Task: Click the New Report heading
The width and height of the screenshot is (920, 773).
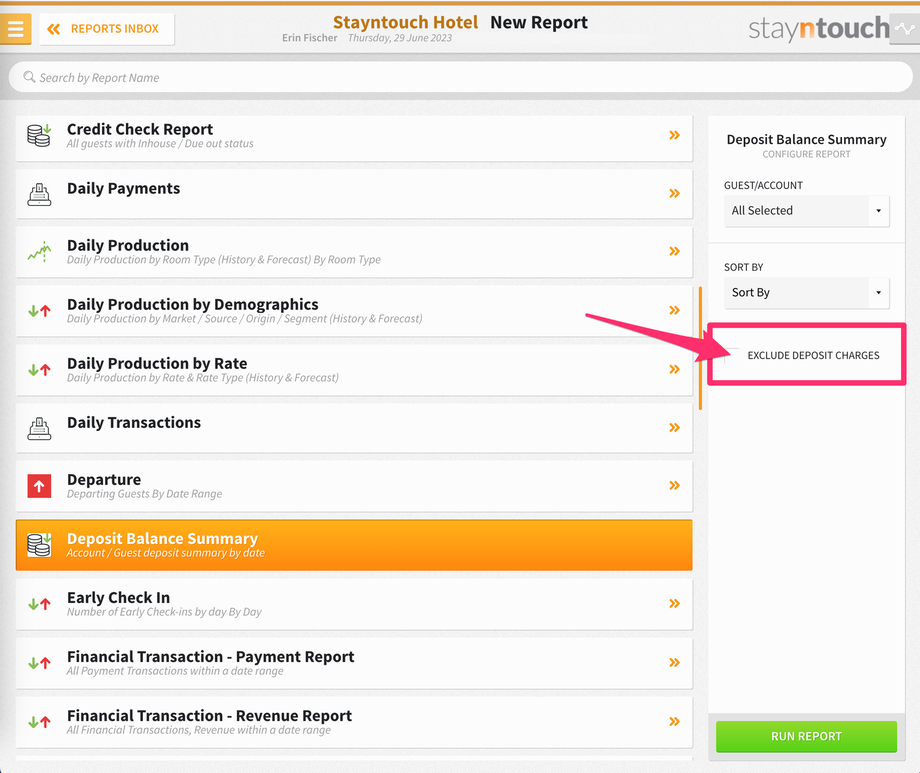Action: [x=539, y=22]
